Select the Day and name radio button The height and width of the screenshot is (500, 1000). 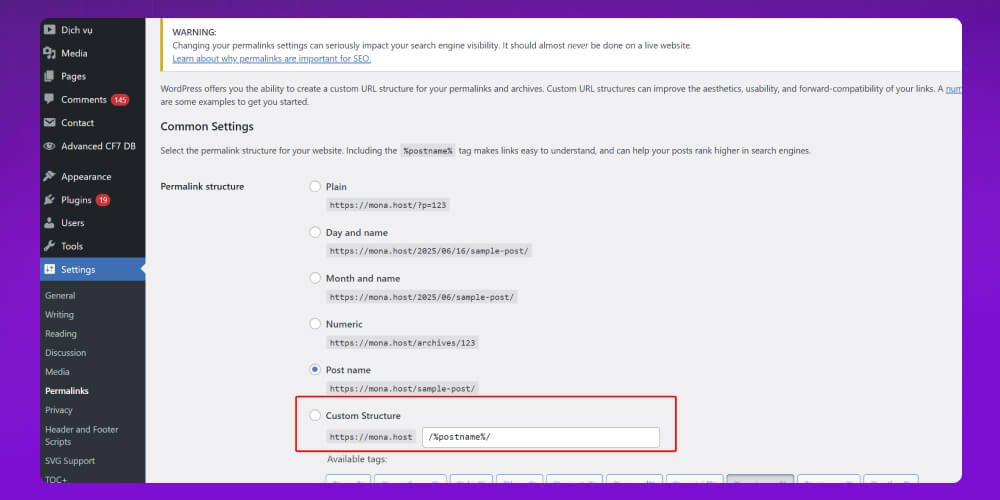click(315, 232)
